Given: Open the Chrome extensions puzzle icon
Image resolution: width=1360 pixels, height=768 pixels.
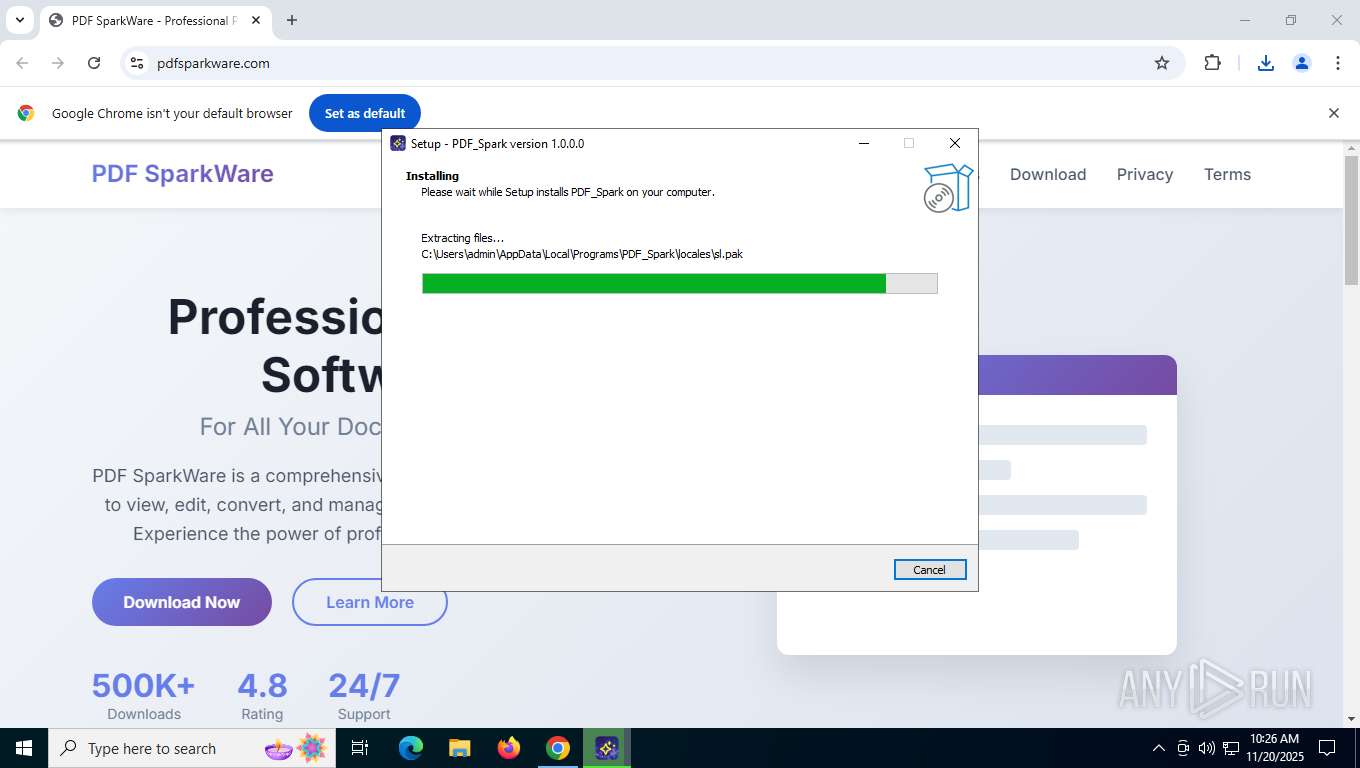Looking at the screenshot, I should (x=1212, y=63).
